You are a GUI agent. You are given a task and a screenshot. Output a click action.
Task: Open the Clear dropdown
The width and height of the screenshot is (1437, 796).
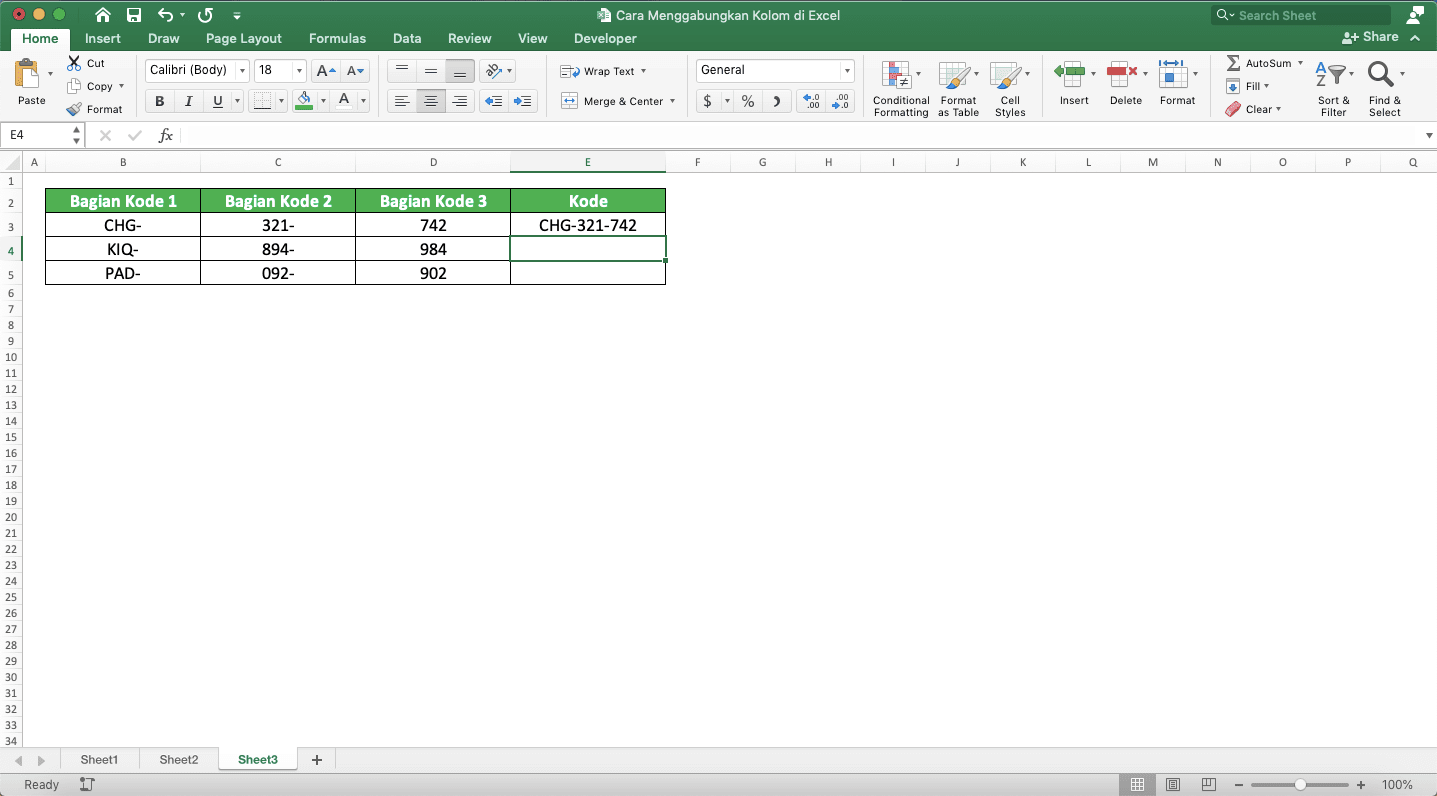pyautogui.click(x=1278, y=109)
